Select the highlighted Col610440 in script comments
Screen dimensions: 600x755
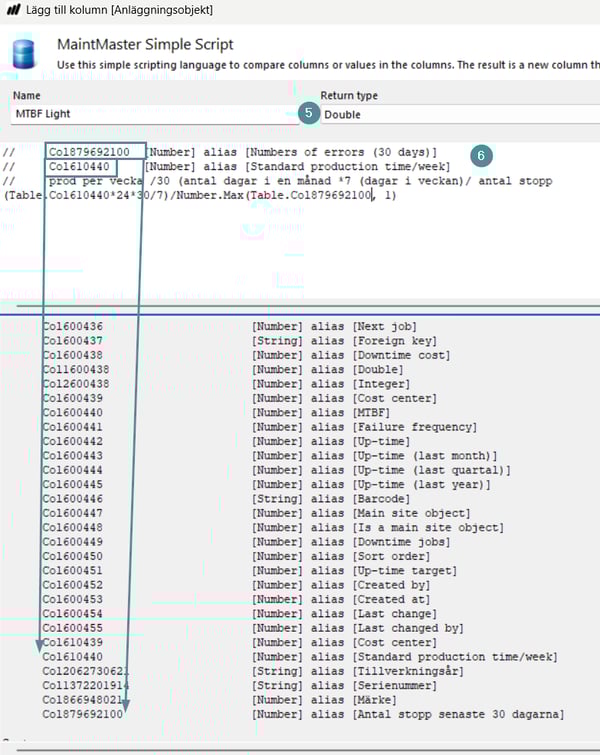point(80,166)
